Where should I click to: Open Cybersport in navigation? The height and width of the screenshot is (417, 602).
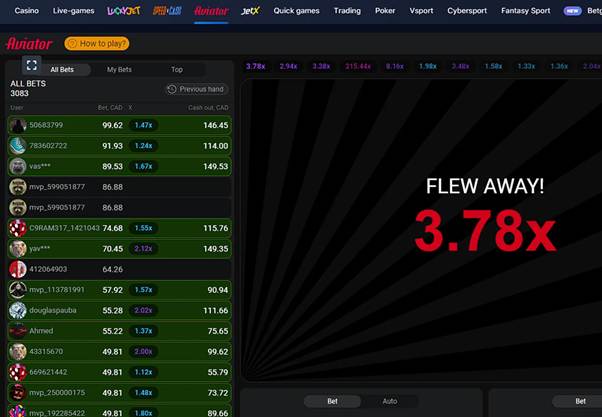coord(467,11)
